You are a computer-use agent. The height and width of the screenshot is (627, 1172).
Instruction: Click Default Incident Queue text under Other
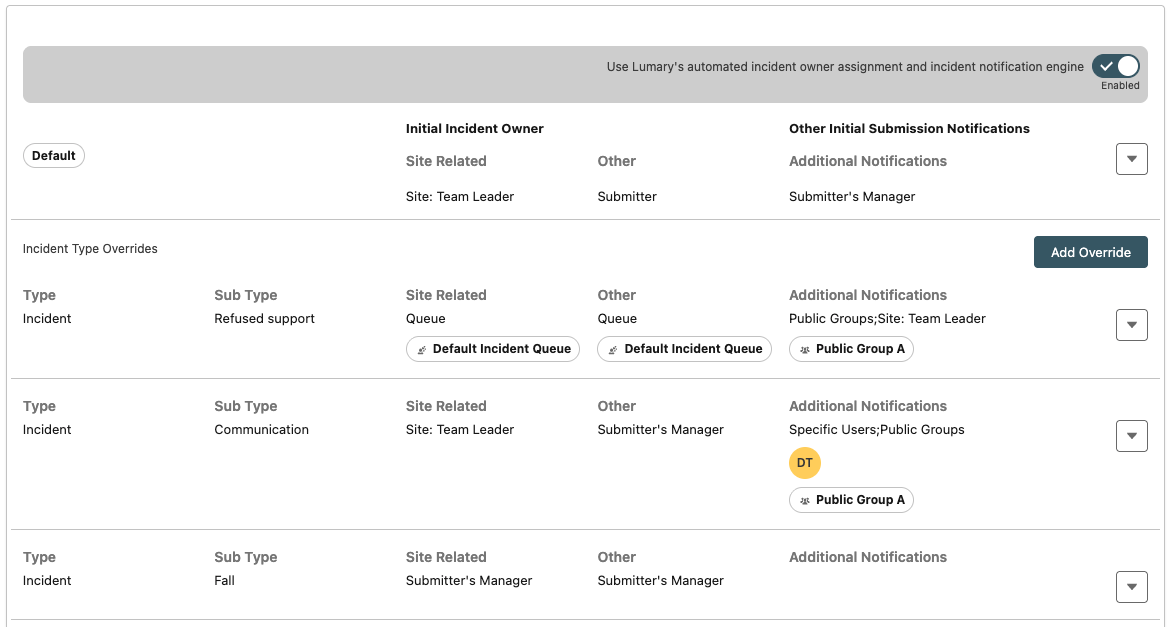pyautogui.click(x=693, y=349)
